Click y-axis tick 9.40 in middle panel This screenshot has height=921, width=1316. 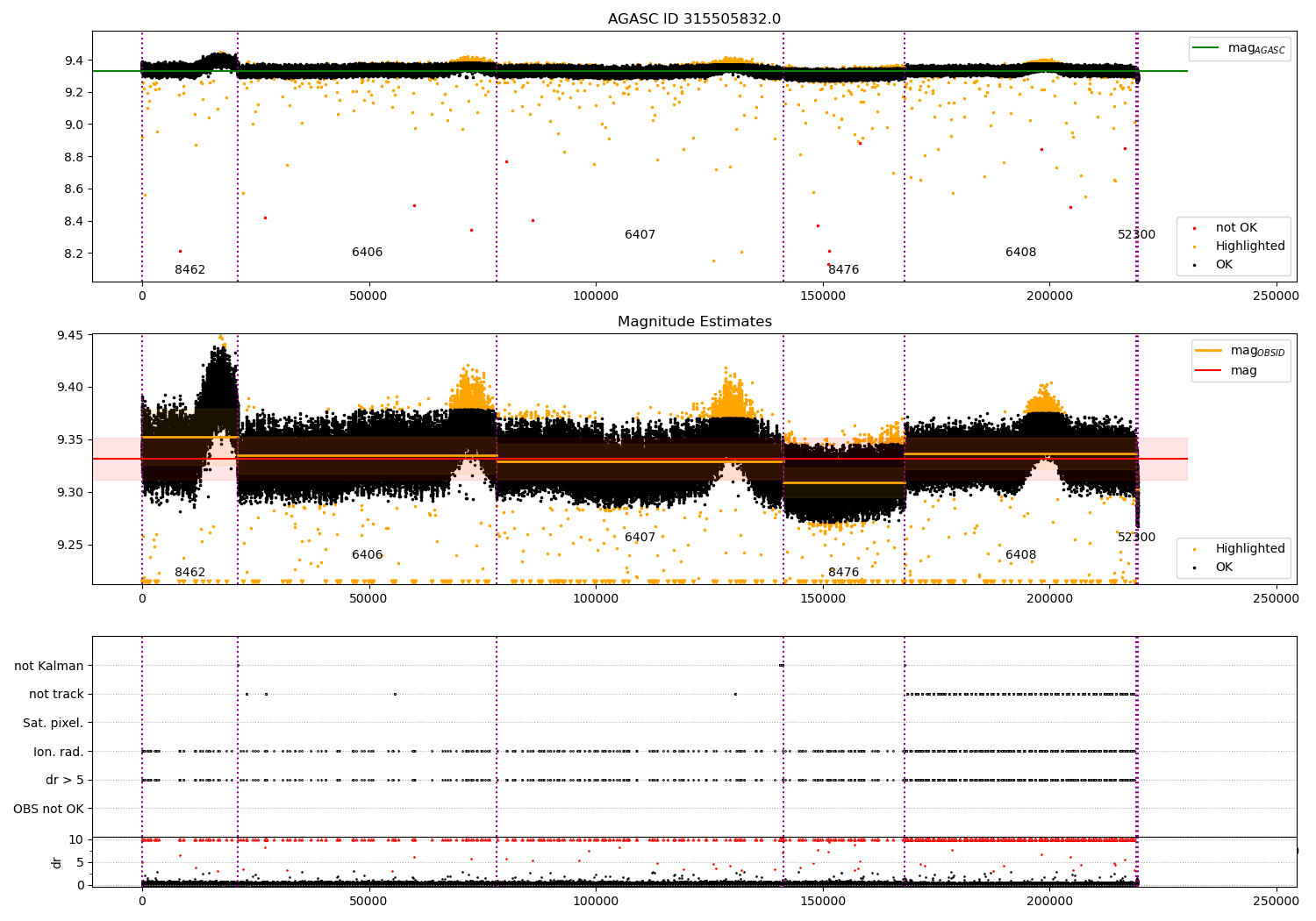coord(69,388)
